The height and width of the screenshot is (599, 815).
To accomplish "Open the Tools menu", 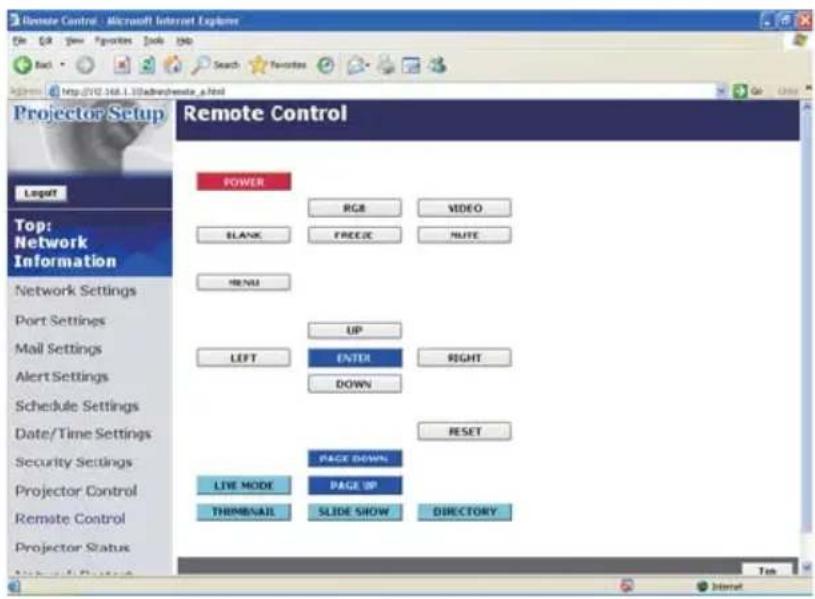I will pos(153,40).
